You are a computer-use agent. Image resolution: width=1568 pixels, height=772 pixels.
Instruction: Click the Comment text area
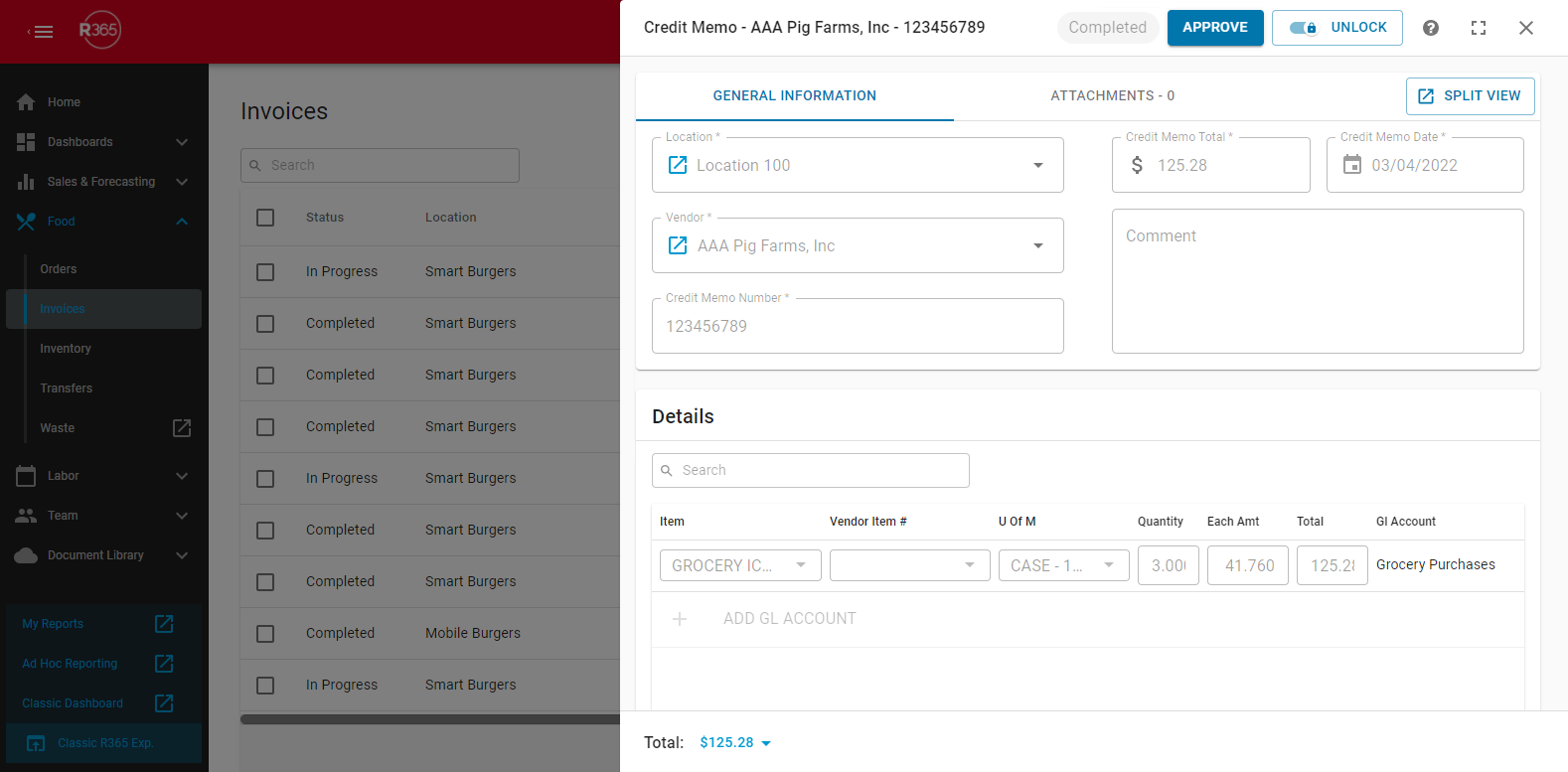point(1318,281)
